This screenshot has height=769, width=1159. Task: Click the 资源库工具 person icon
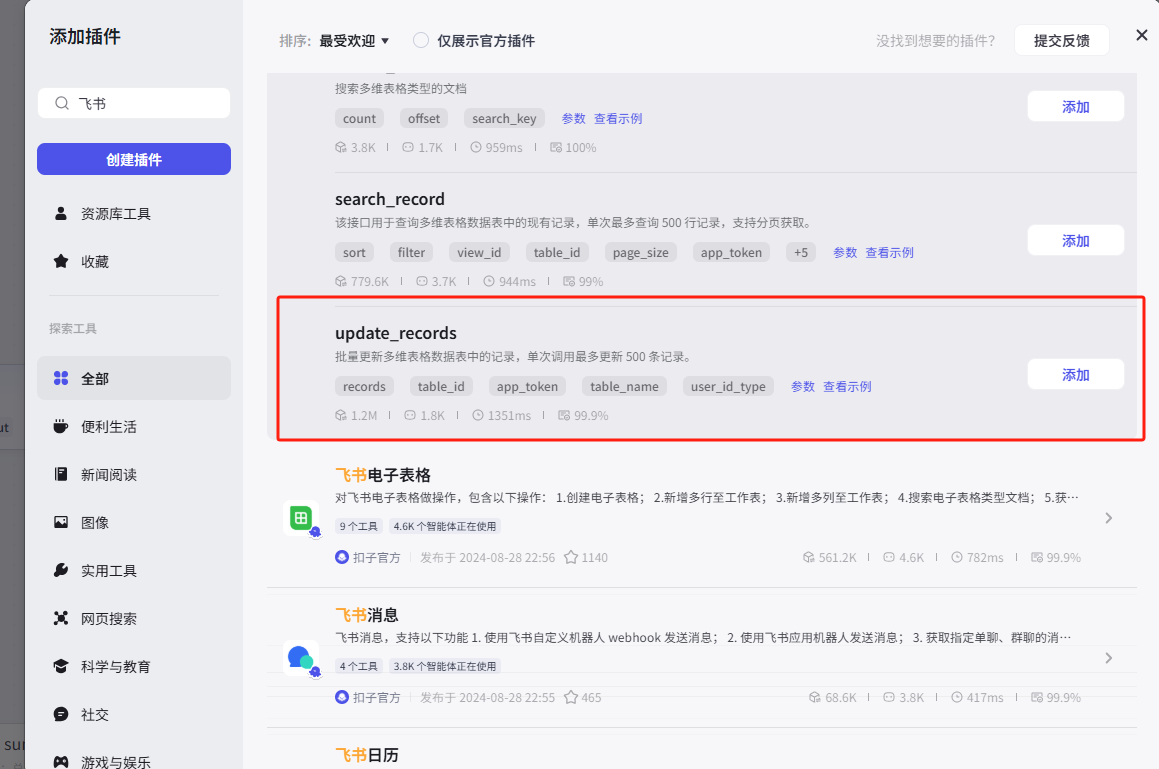click(x=61, y=214)
